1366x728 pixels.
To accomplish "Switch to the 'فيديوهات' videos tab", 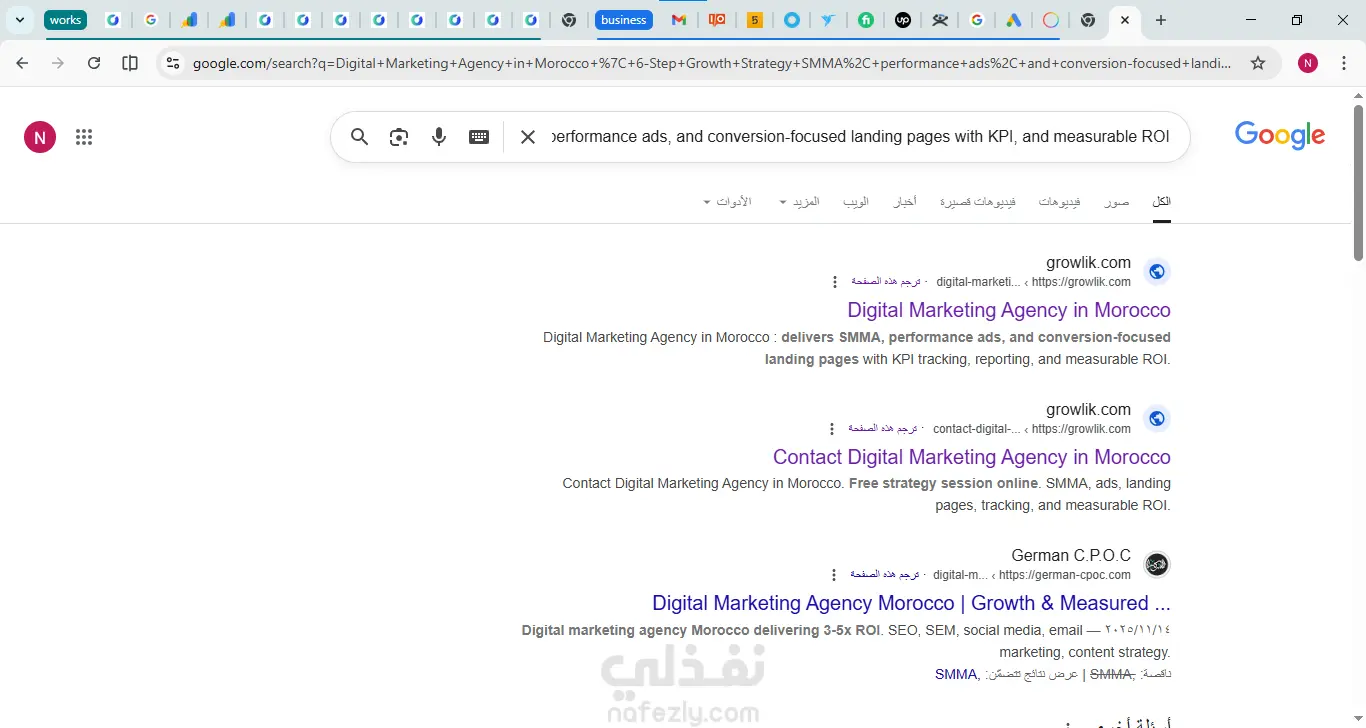I will (1059, 202).
